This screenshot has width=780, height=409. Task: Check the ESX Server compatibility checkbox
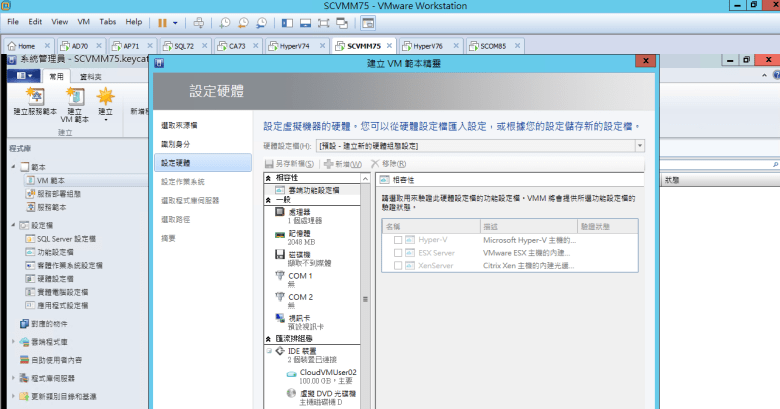coord(398,253)
